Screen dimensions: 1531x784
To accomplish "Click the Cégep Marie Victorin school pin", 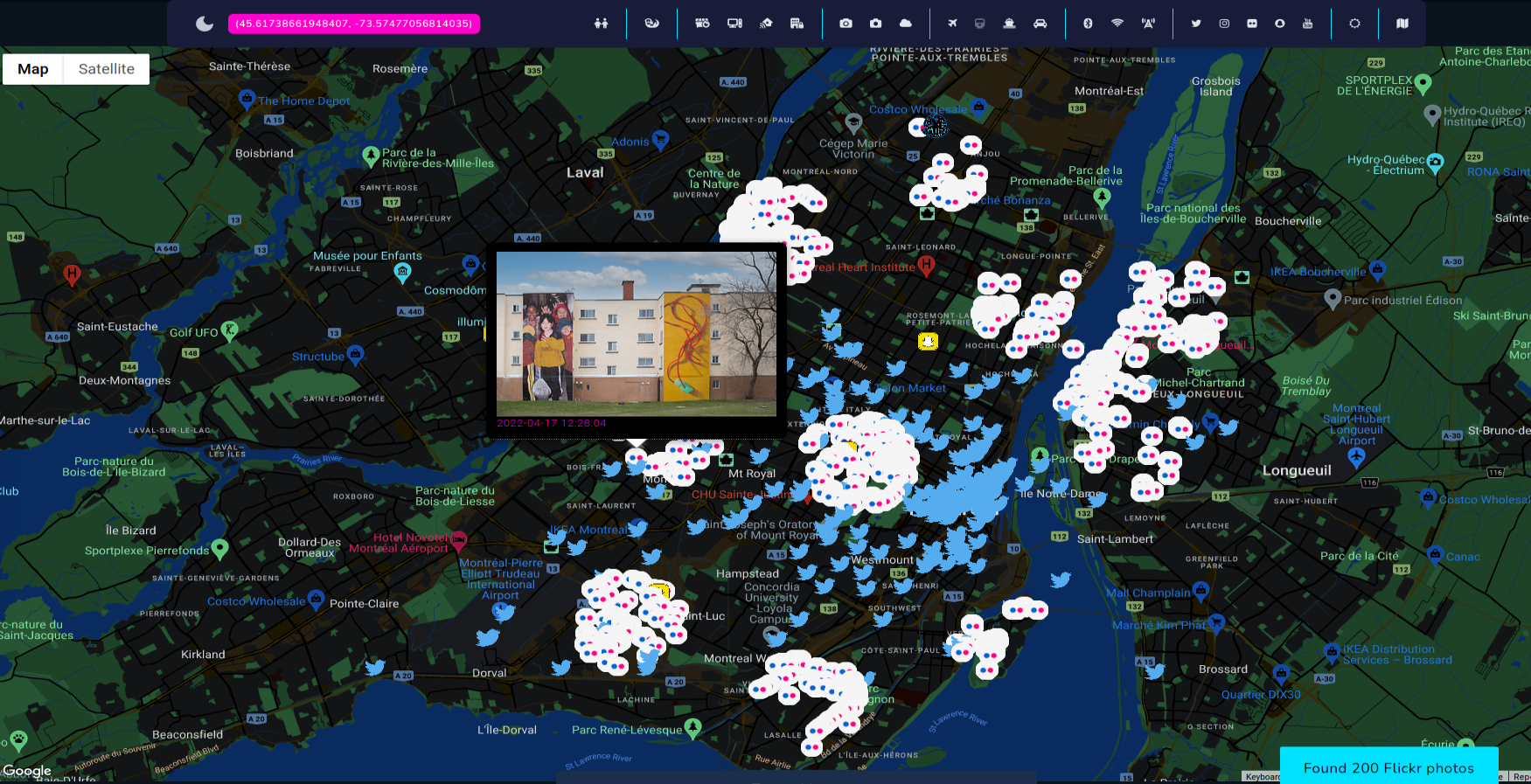I will (853, 123).
